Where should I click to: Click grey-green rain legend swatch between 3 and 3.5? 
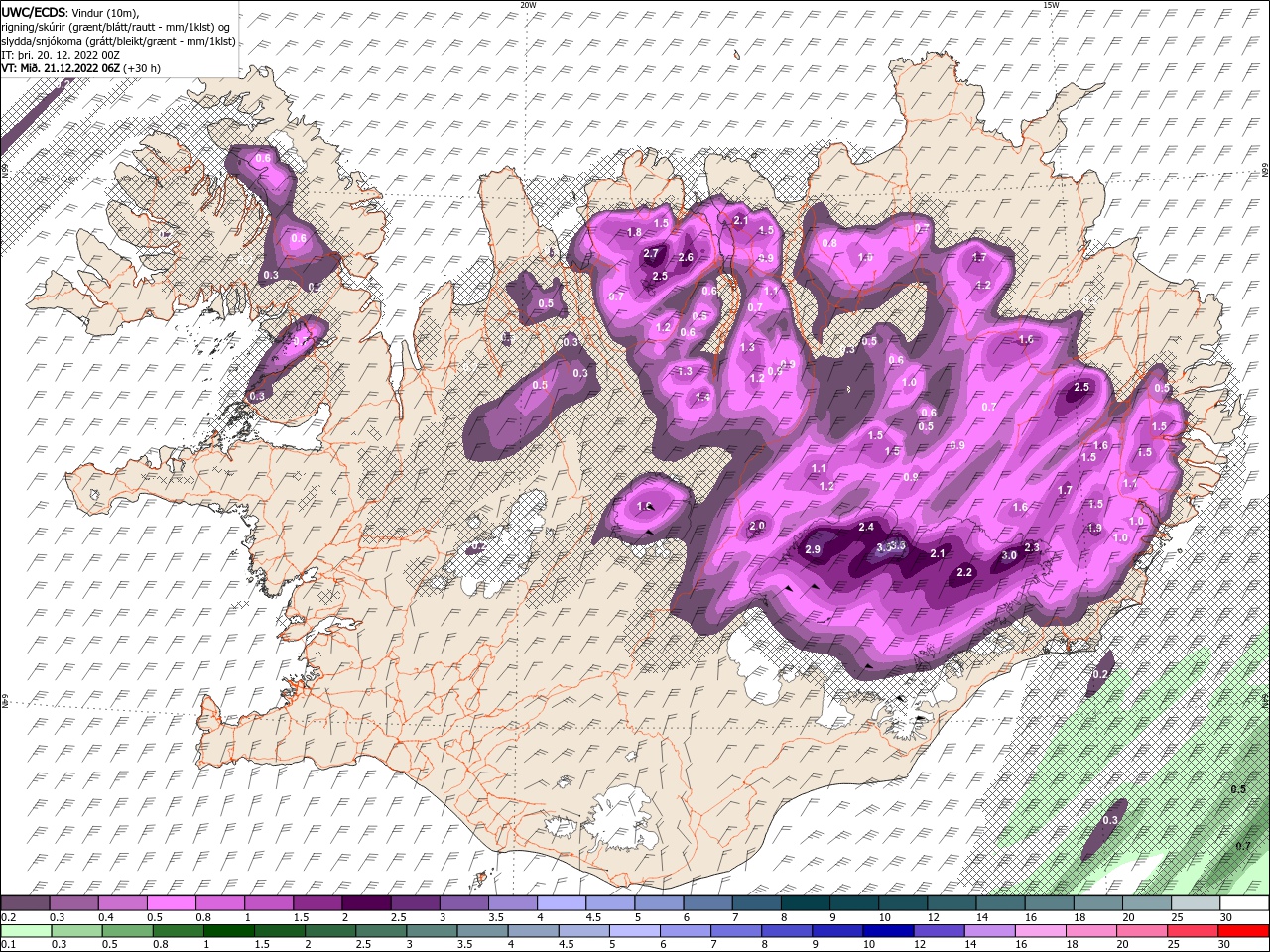(431, 931)
